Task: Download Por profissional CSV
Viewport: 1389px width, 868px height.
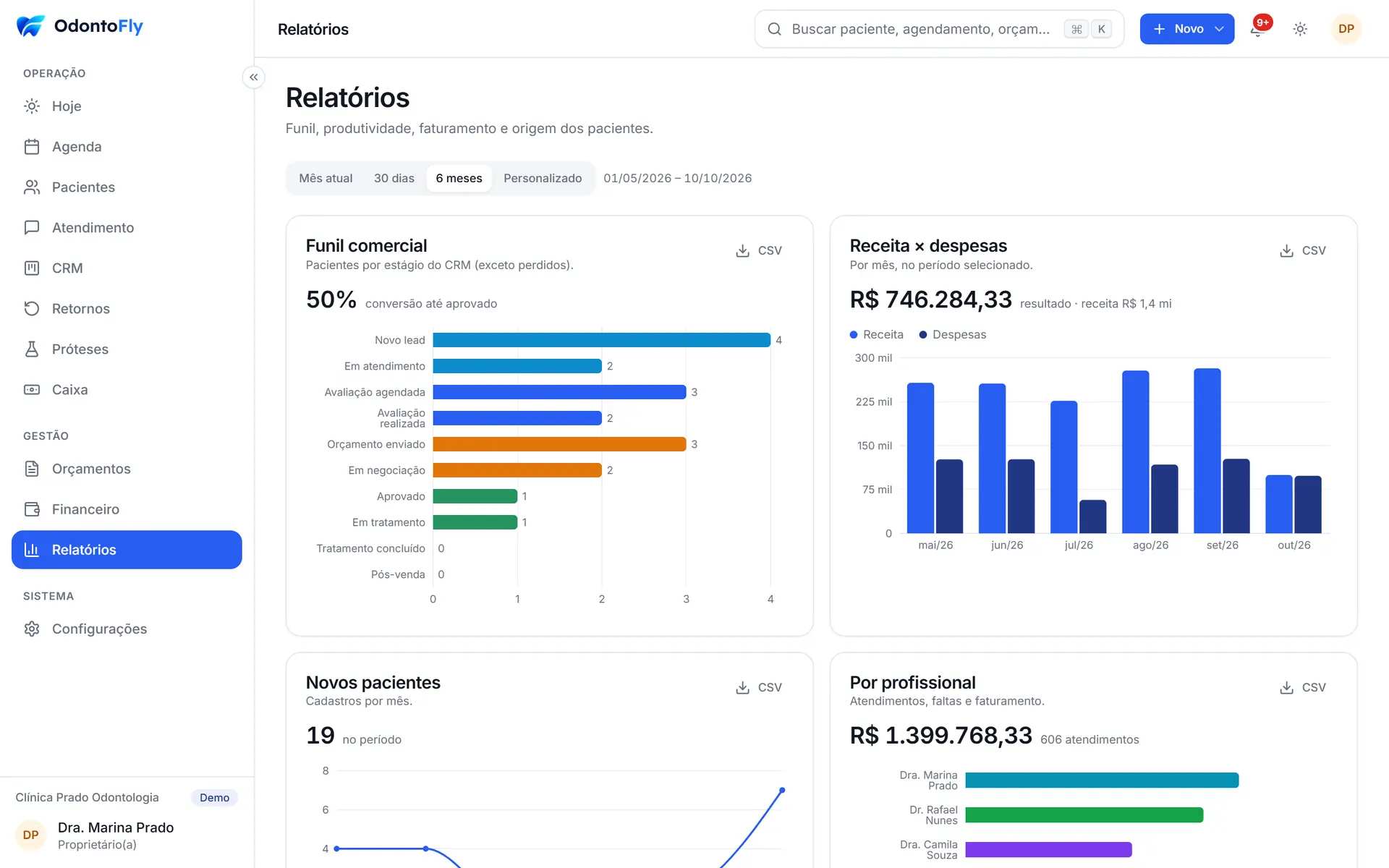Action: (1303, 688)
